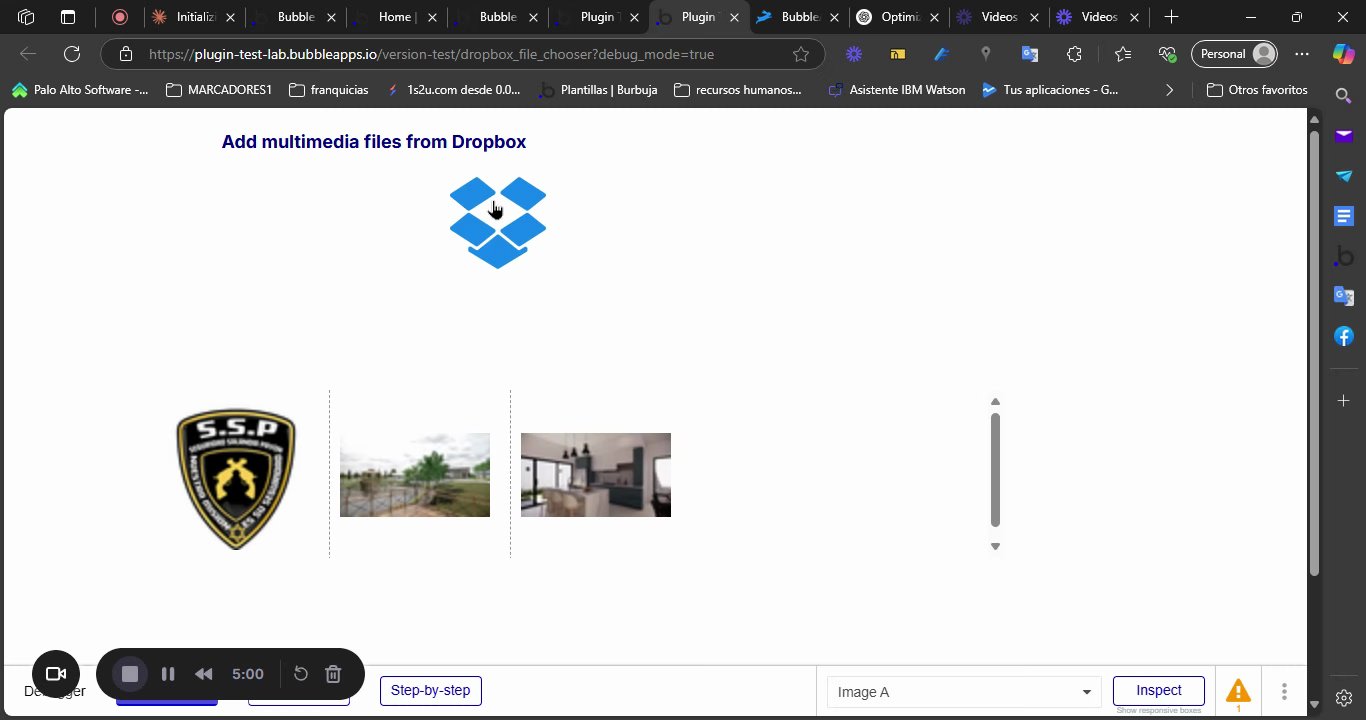The image size is (1366, 720).
Task: Add this page to favorites with the star
Action: click(x=801, y=54)
